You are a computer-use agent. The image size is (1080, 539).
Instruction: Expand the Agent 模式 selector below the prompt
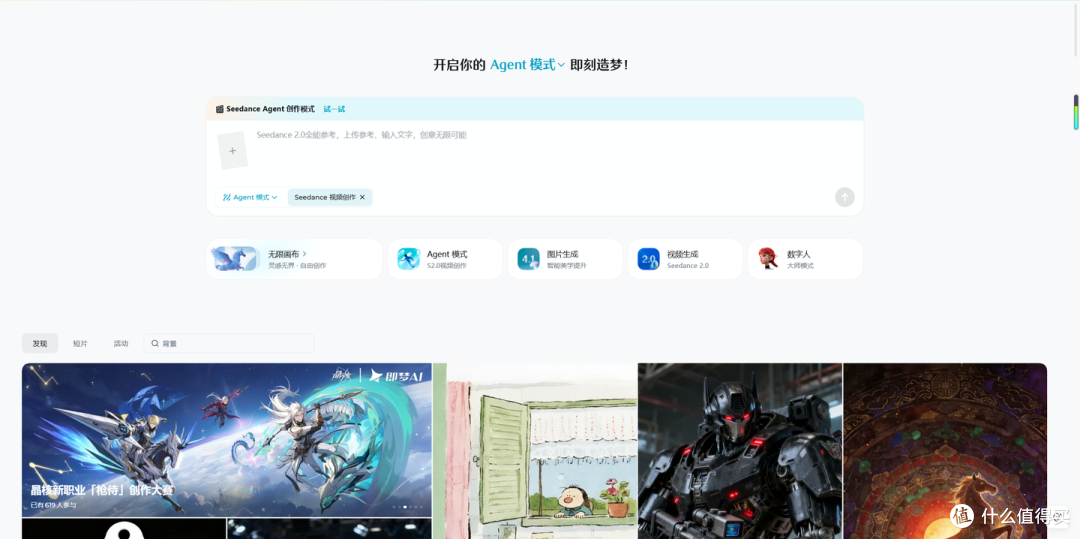[250, 198]
